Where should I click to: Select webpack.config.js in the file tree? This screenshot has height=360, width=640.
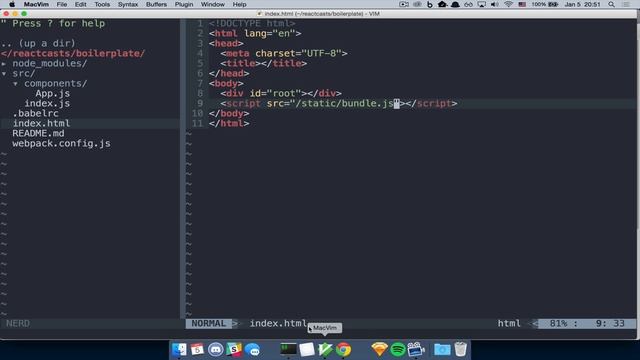[x=61, y=144]
